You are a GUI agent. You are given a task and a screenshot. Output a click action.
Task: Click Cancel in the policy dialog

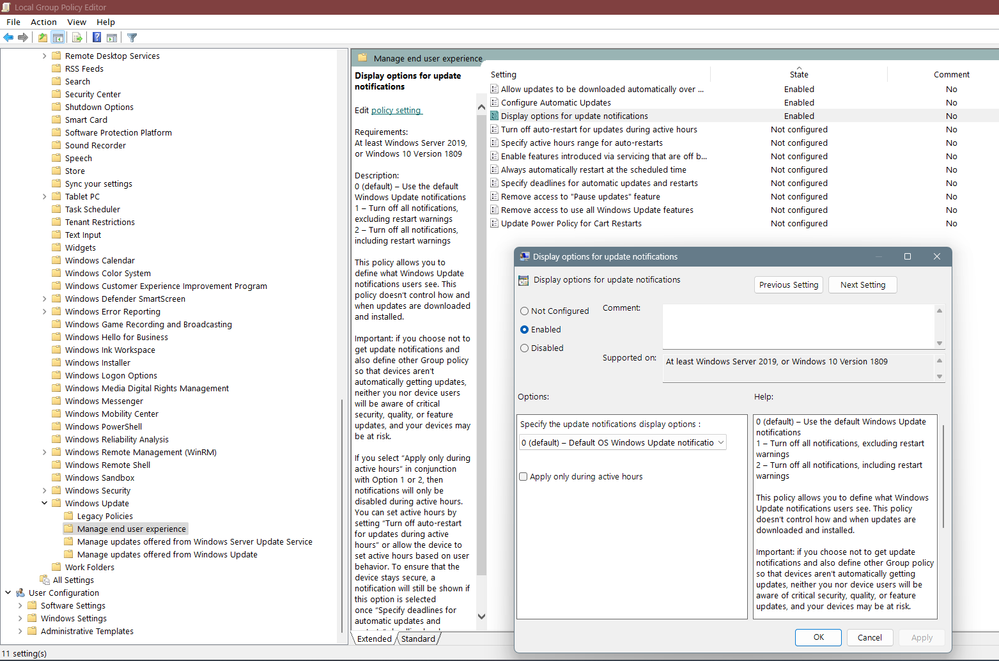(x=869, y=637)
